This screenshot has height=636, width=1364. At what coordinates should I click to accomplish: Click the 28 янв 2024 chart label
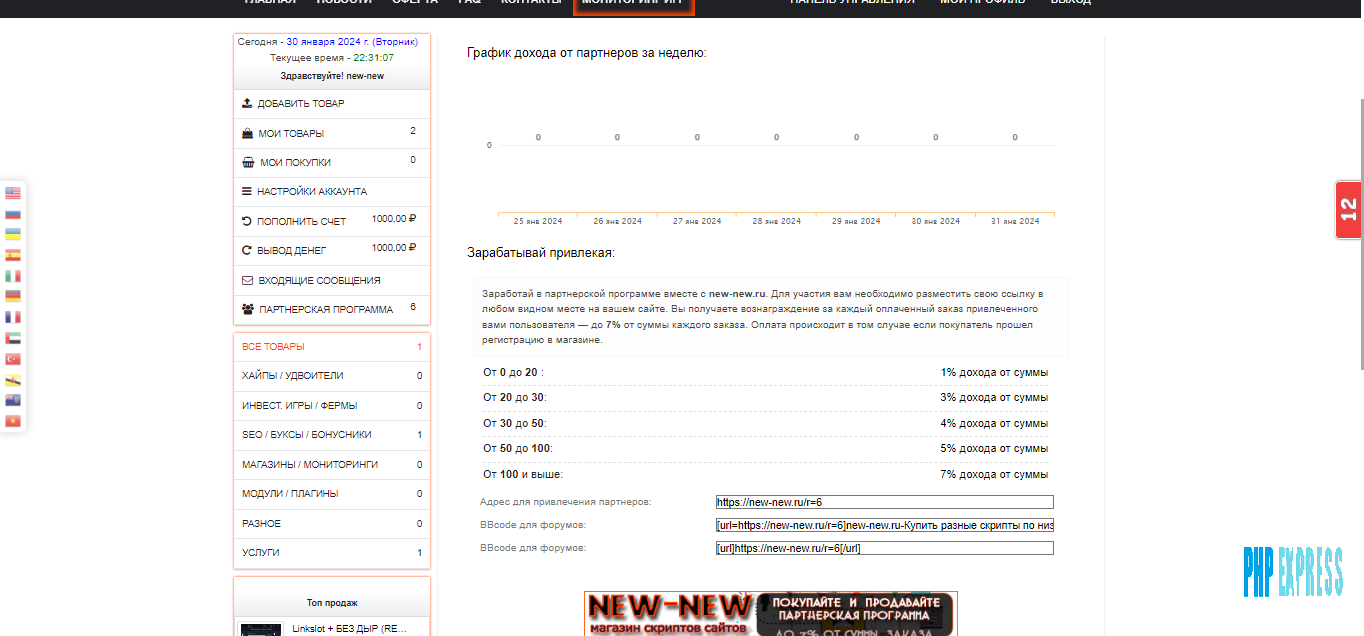tap(777, 221)
